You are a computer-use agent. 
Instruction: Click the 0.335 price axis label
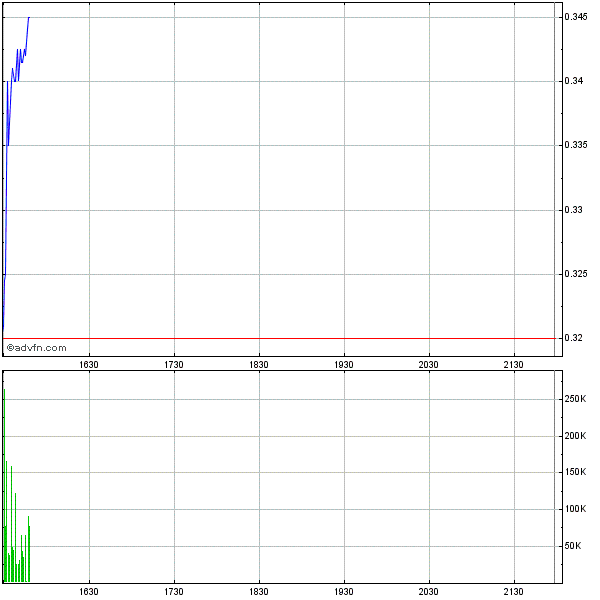tap(576, 145)
